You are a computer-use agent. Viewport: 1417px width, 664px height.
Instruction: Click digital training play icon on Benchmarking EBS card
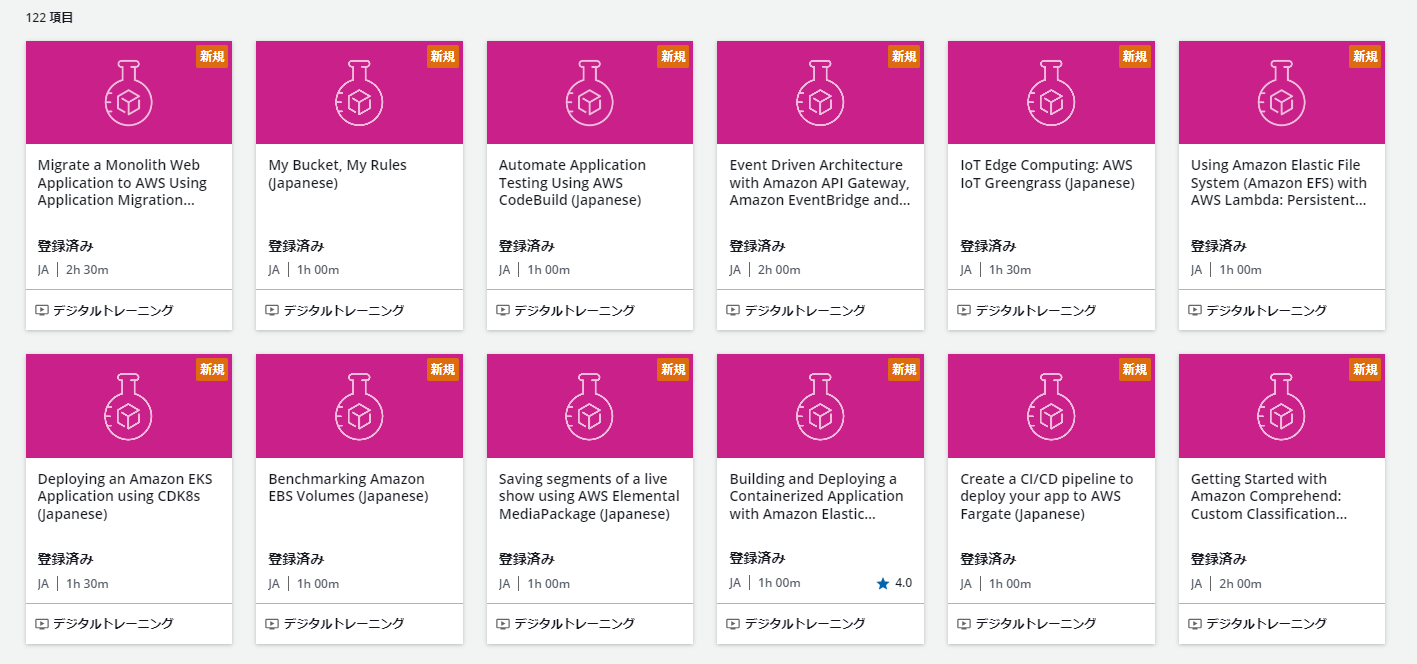[272, 624]
